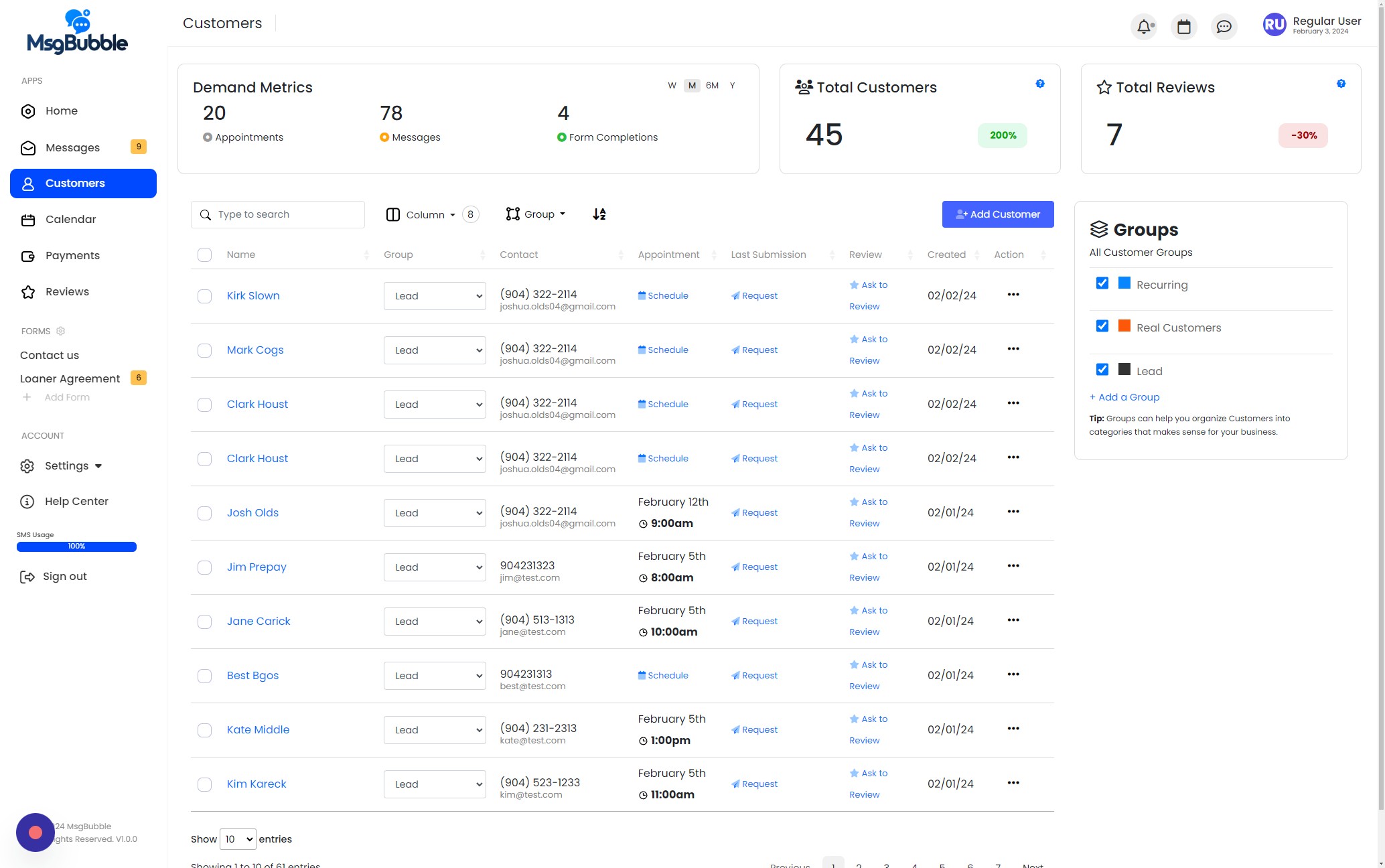Open the Show entries count dropdown
Viewport: 1385px width, 868px height.
[238, 839]
